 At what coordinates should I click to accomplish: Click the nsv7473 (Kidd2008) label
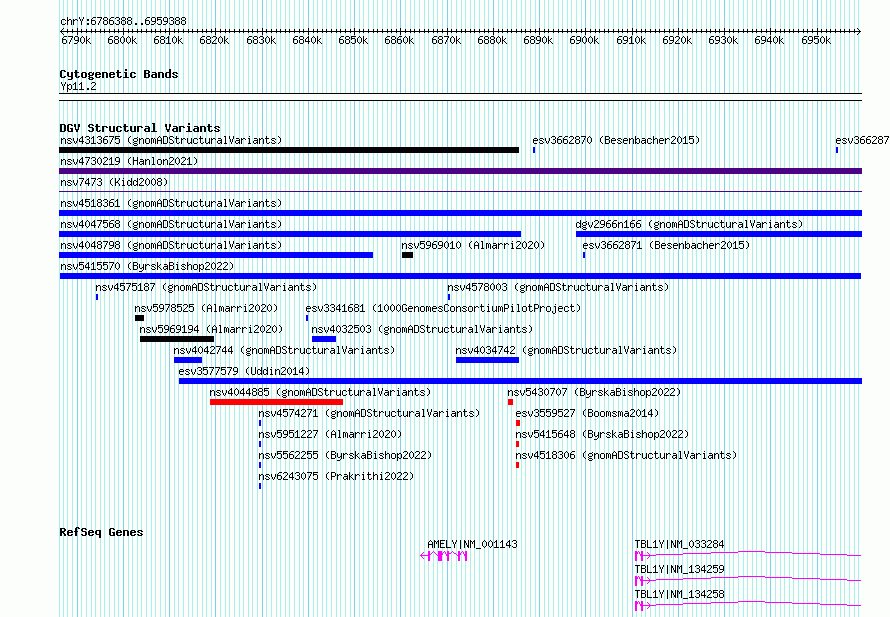(114, 182)
